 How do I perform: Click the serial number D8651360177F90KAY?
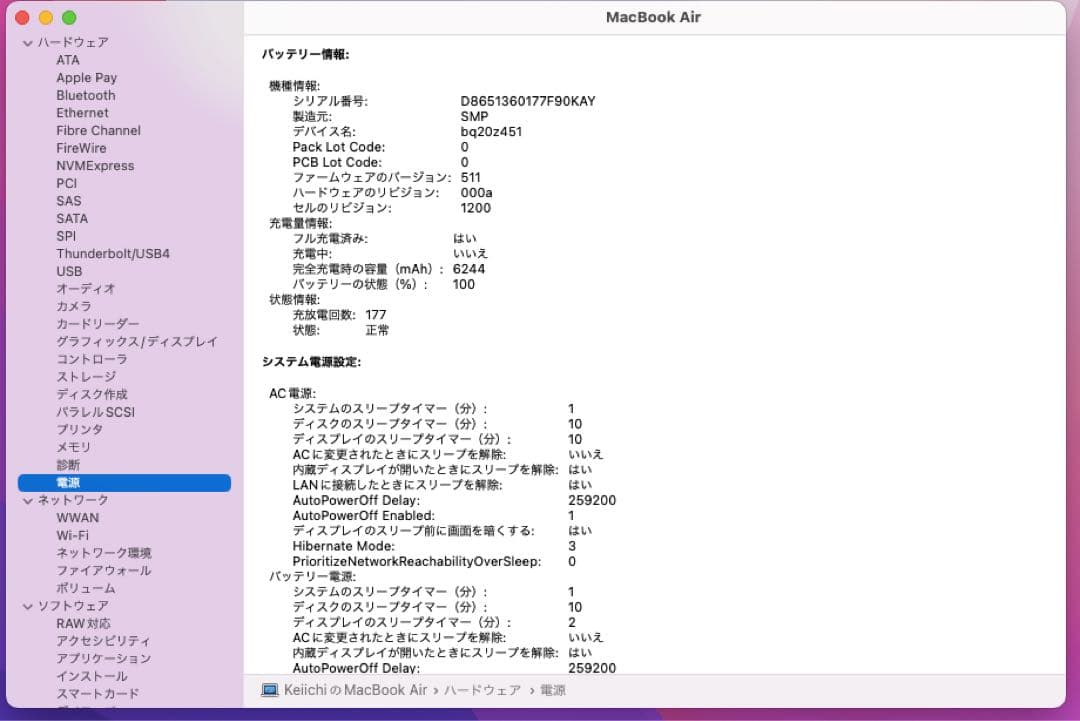(528, 101)
